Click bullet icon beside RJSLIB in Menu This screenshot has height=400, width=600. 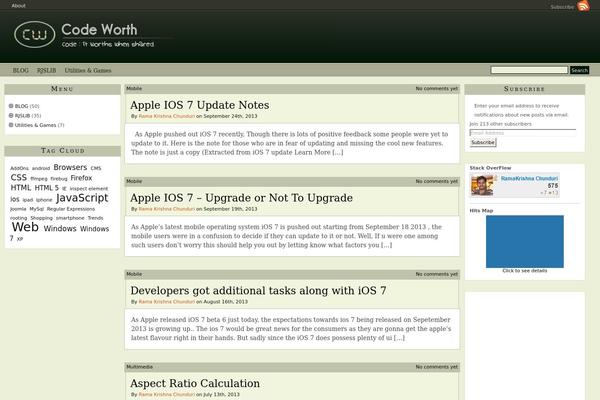(11, 115)
